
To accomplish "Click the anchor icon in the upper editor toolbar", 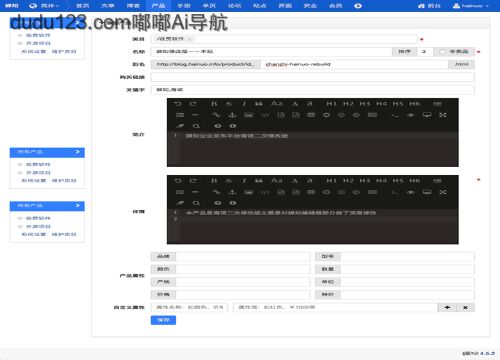I will (232, 115).
